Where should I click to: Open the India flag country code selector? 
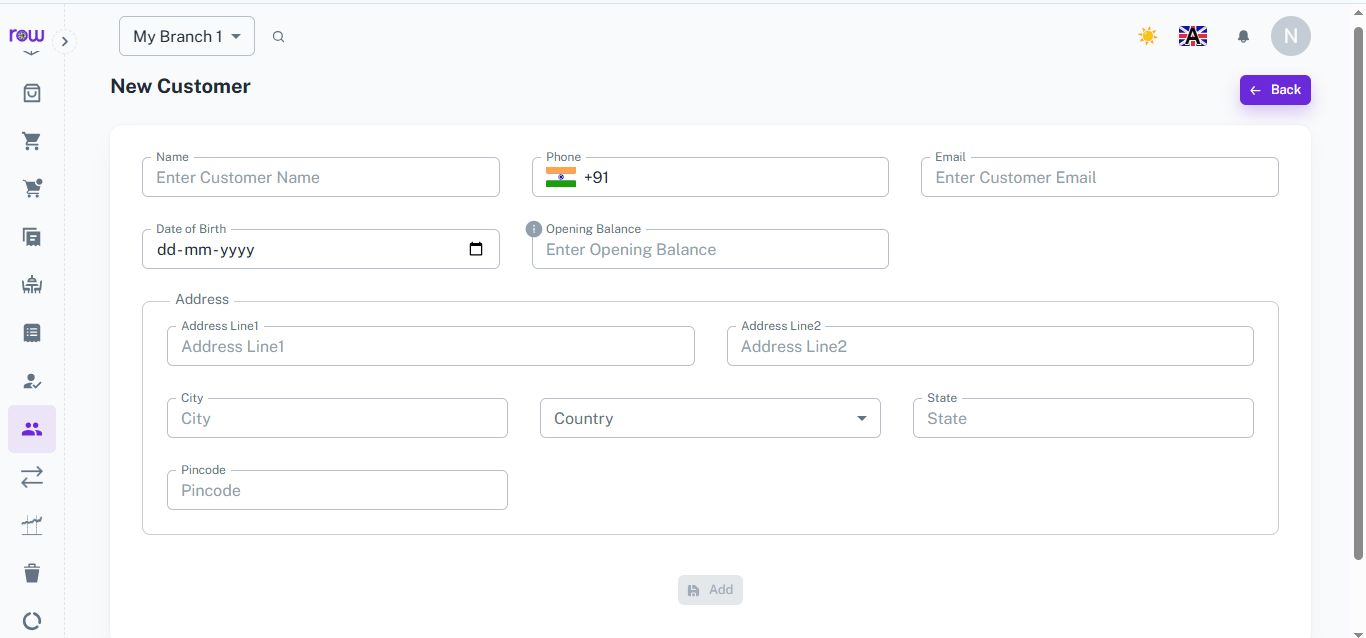pyautogui.click(x=561, y=177)
